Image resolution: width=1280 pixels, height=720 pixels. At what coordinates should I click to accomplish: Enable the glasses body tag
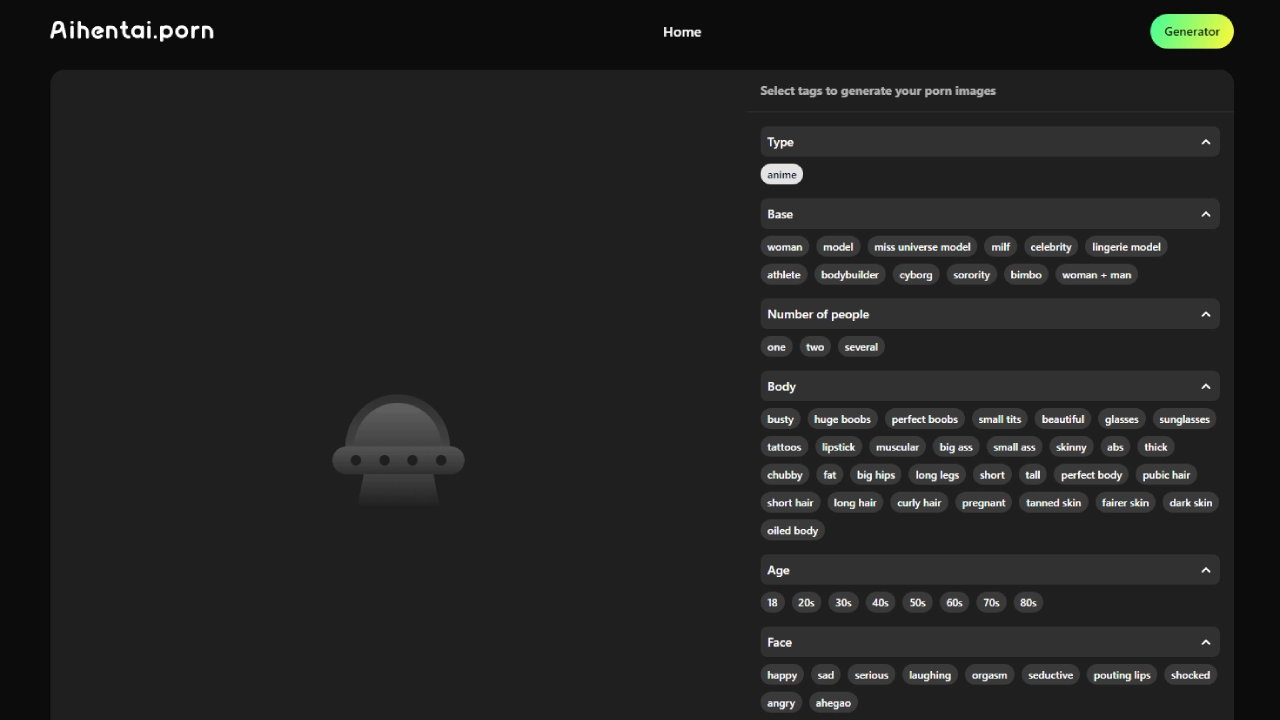[1121, 419]
